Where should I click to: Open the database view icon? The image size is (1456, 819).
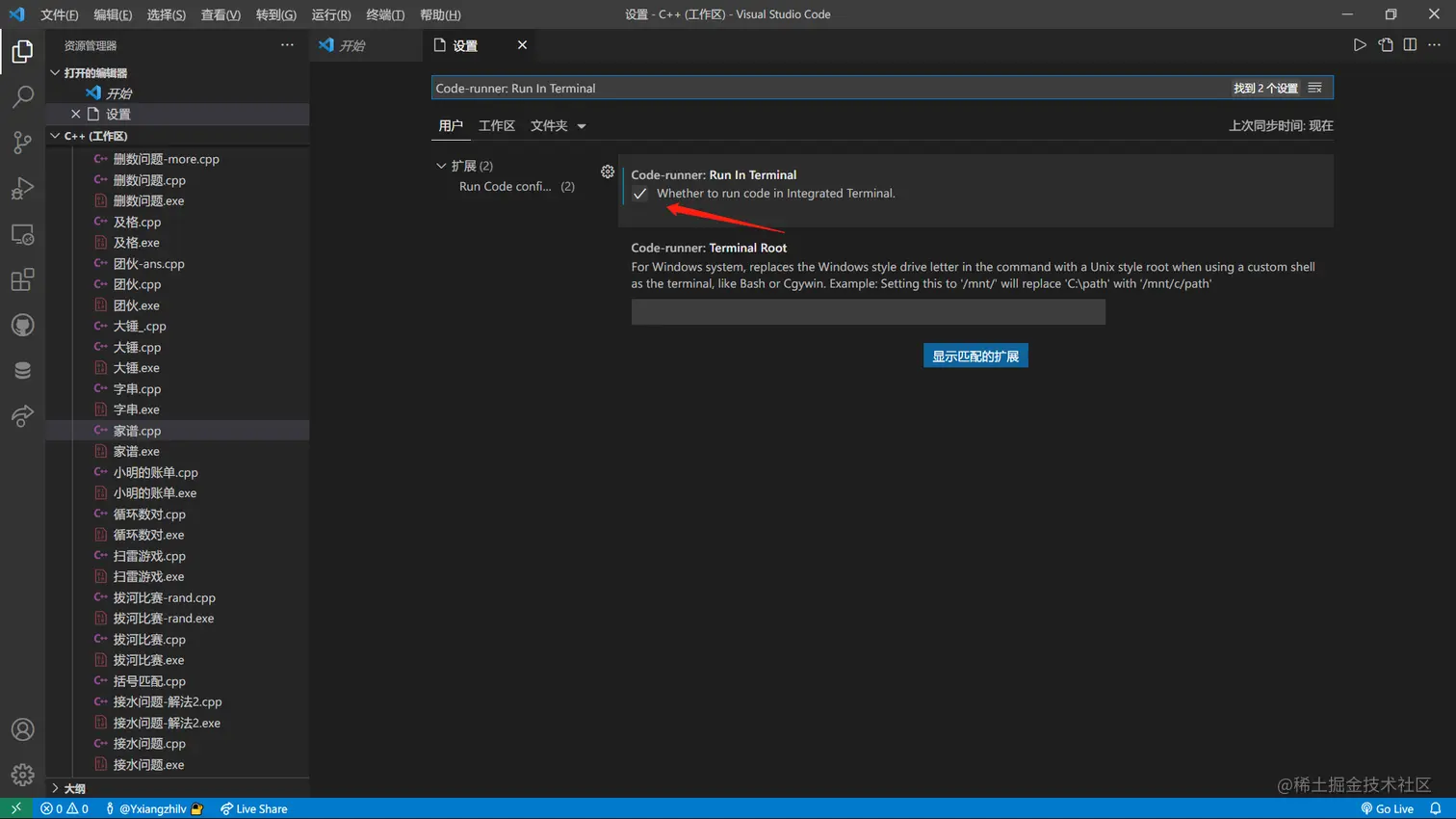pyautogui.click(x=22, y=371)
